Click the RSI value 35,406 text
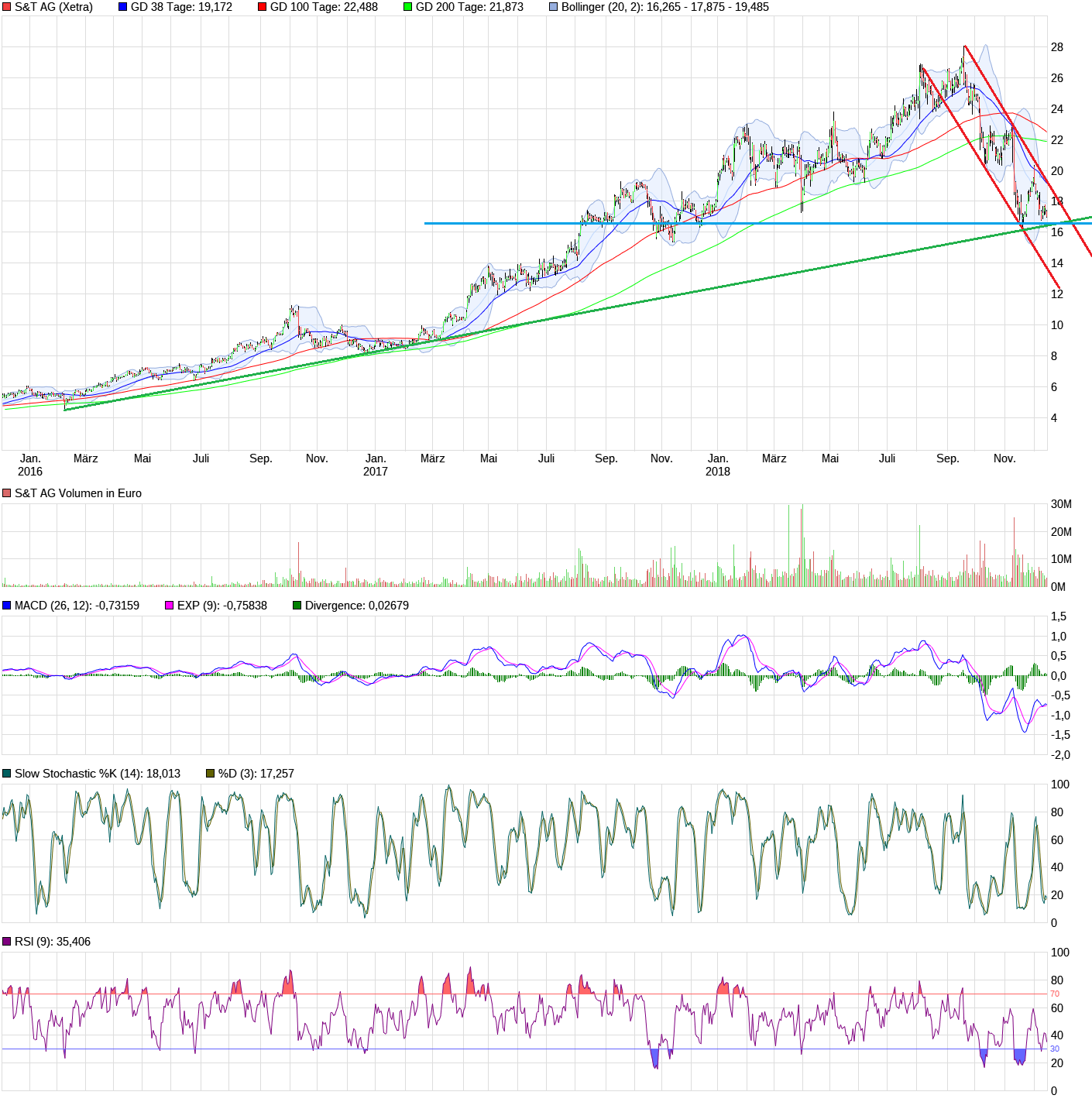1092x1102 pixels. [x=74, y=941]
